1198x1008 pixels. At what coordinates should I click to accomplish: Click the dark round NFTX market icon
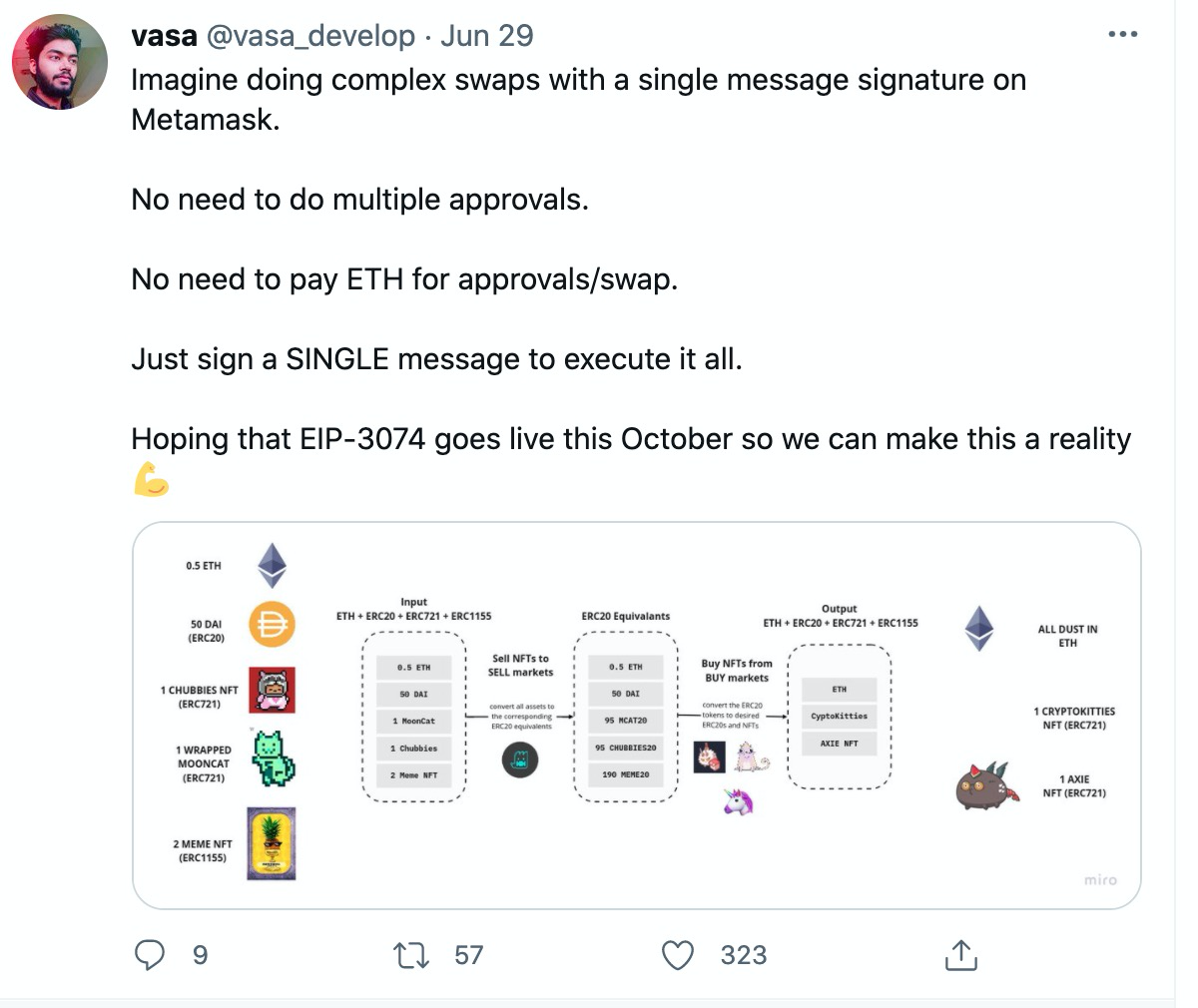(519, 761)
